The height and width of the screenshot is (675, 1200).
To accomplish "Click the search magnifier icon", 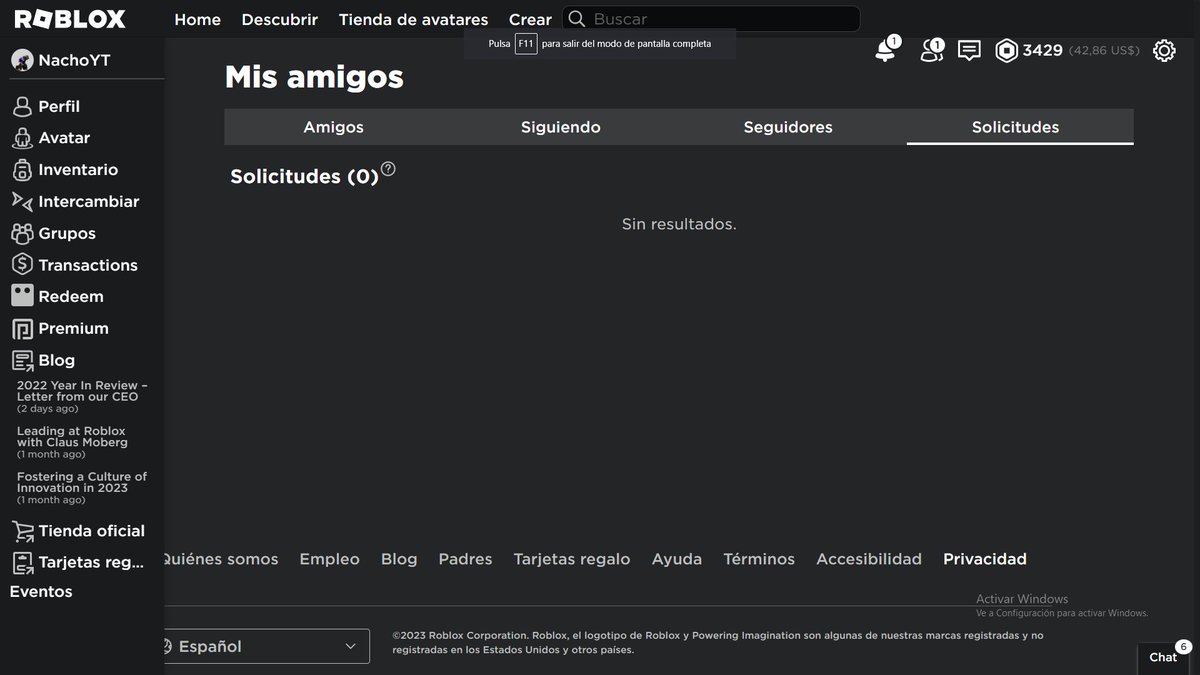I will pos(577,19).
